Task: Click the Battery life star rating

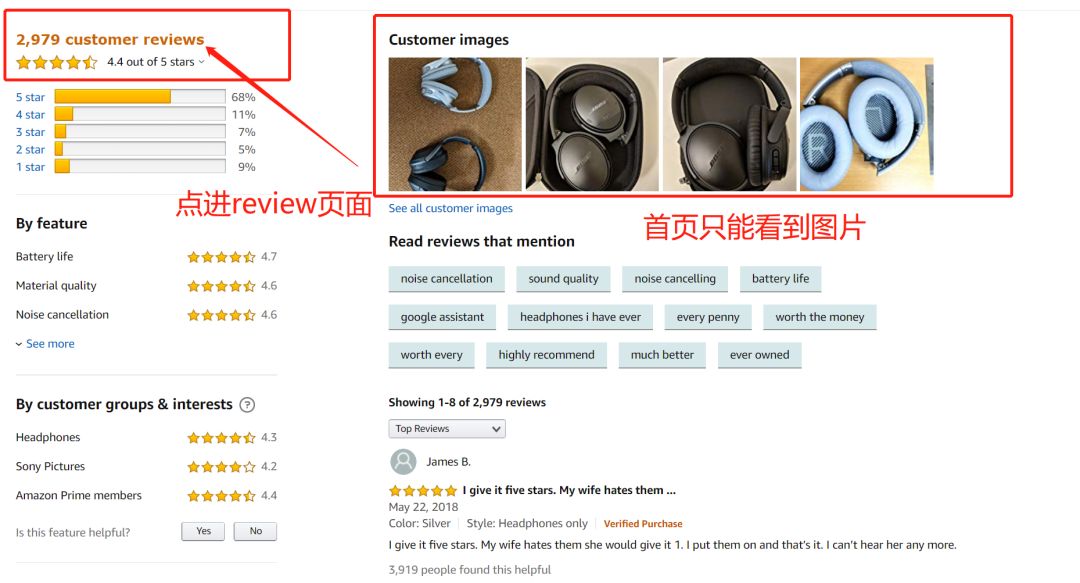Action: [221, 257]
